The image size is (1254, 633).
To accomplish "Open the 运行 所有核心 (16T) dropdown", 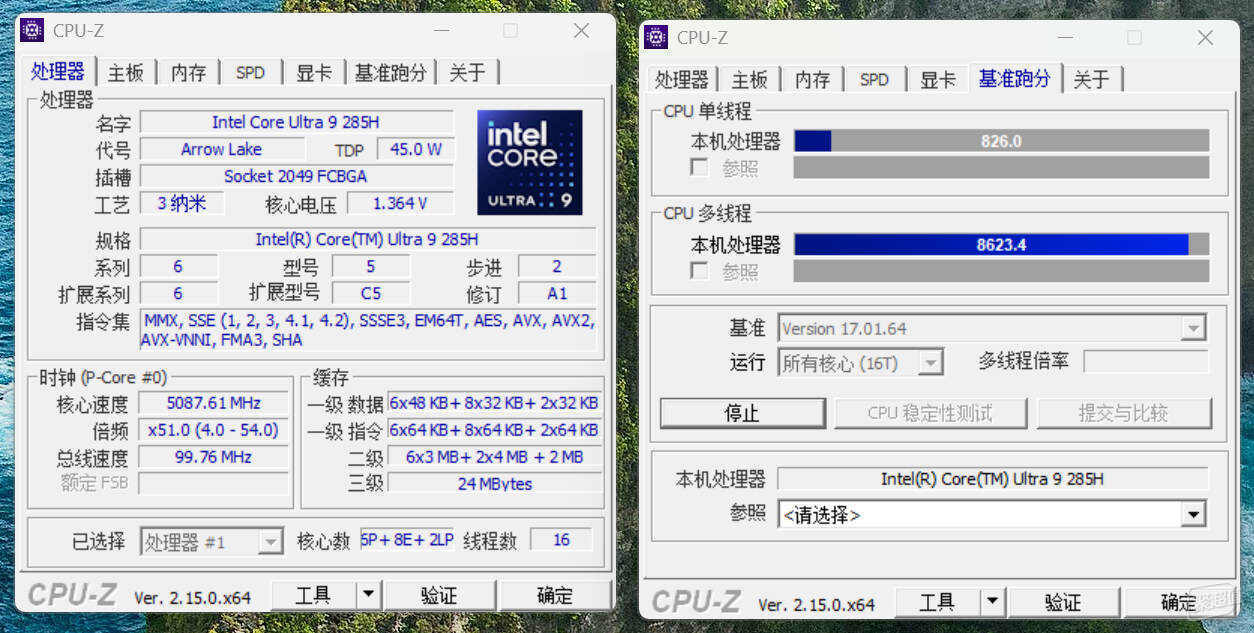I will 860,362.
